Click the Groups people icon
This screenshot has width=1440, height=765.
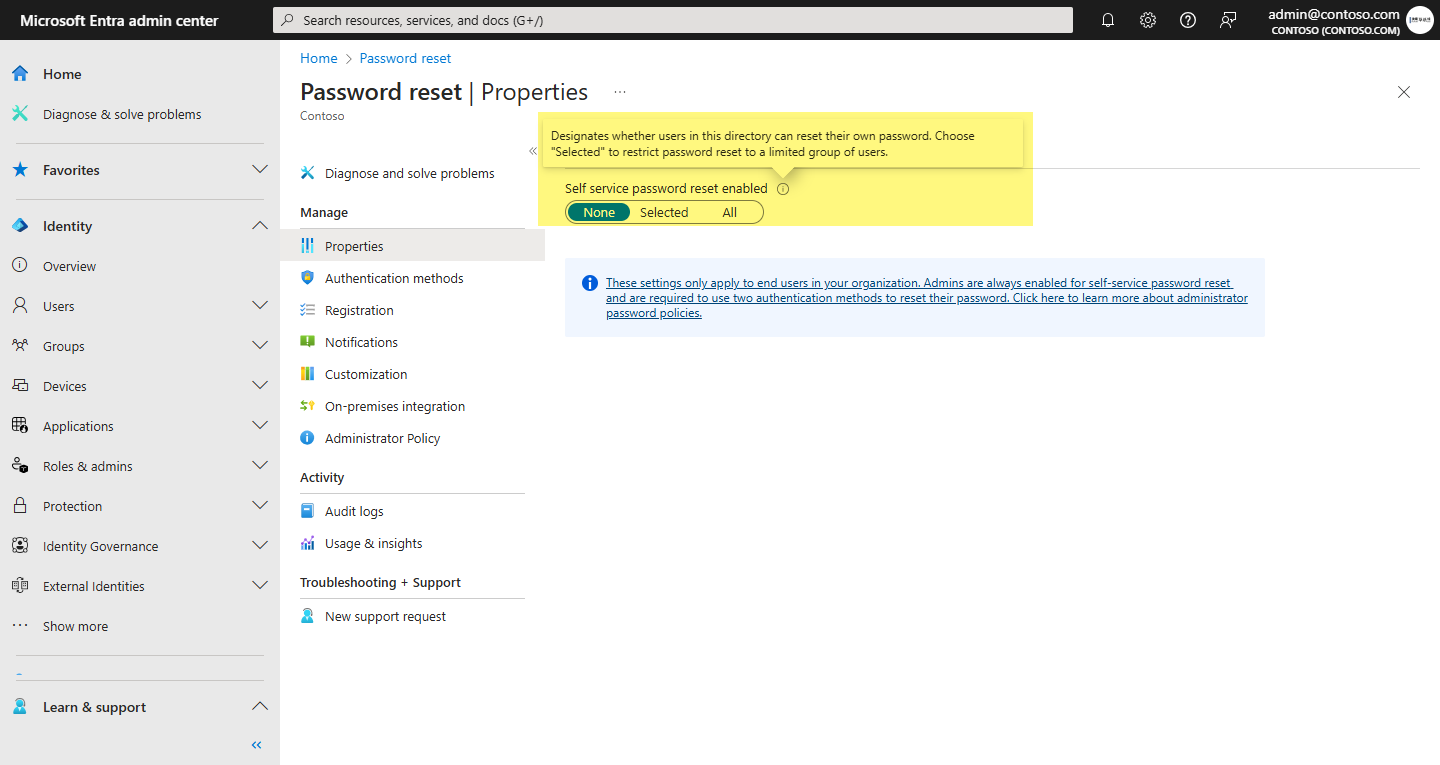click(20, 346)
